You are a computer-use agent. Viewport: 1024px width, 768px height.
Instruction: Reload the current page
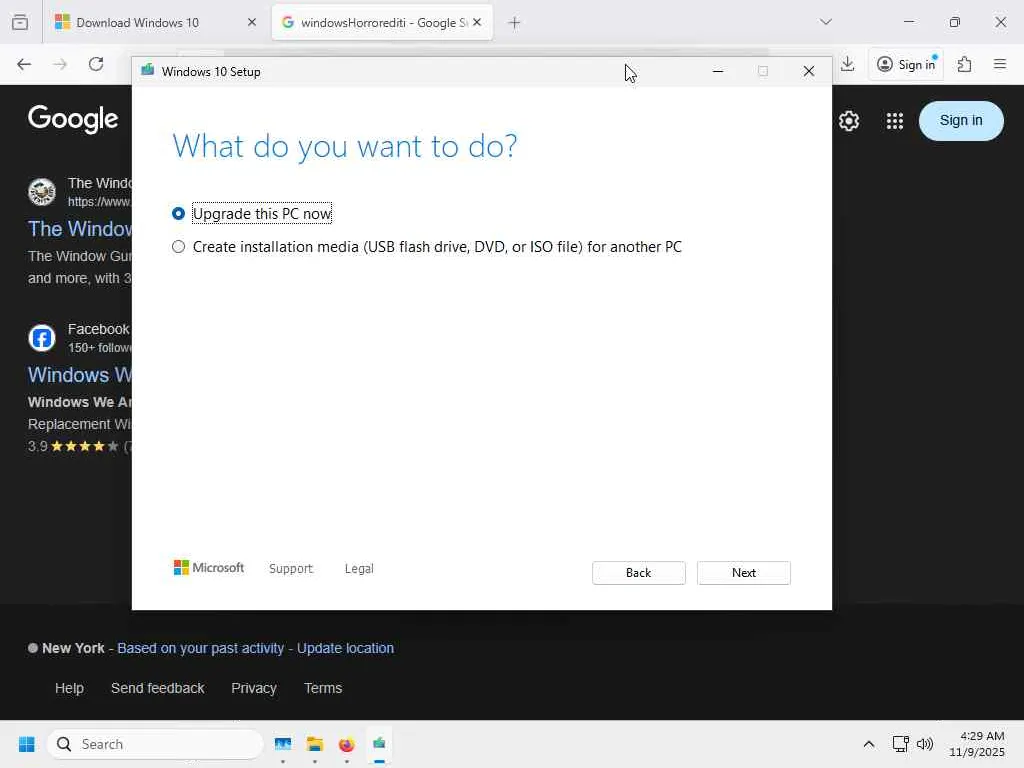[x=96, y=64]
